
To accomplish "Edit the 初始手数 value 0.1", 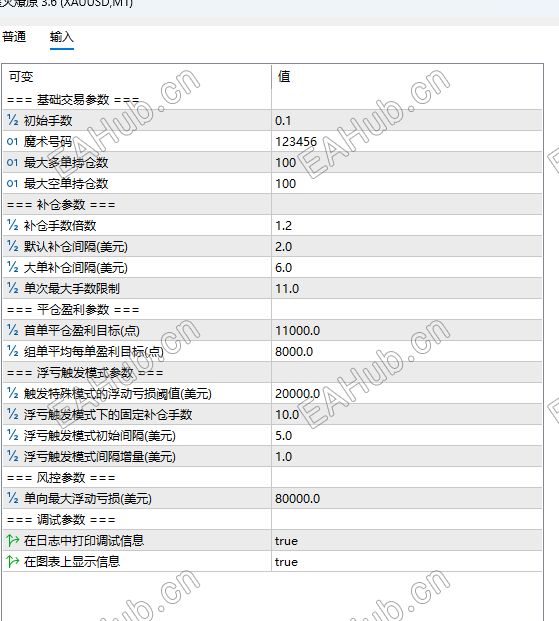I will coord(407,120).
